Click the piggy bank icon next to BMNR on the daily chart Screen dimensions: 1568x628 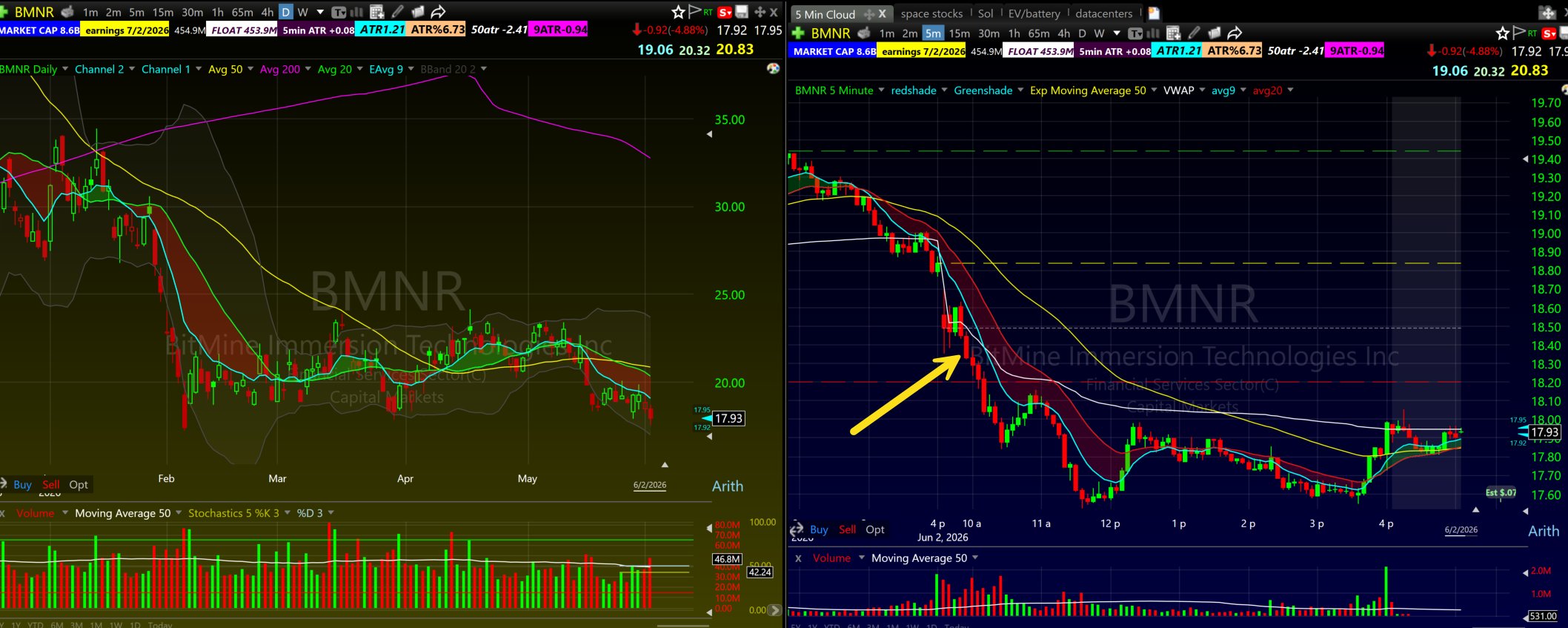point(67,12)
